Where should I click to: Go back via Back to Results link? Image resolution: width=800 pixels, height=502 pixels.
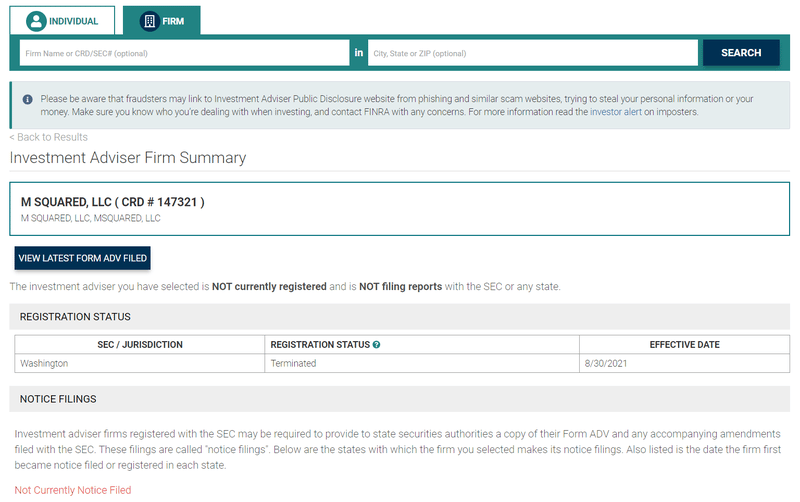point(48,137)
